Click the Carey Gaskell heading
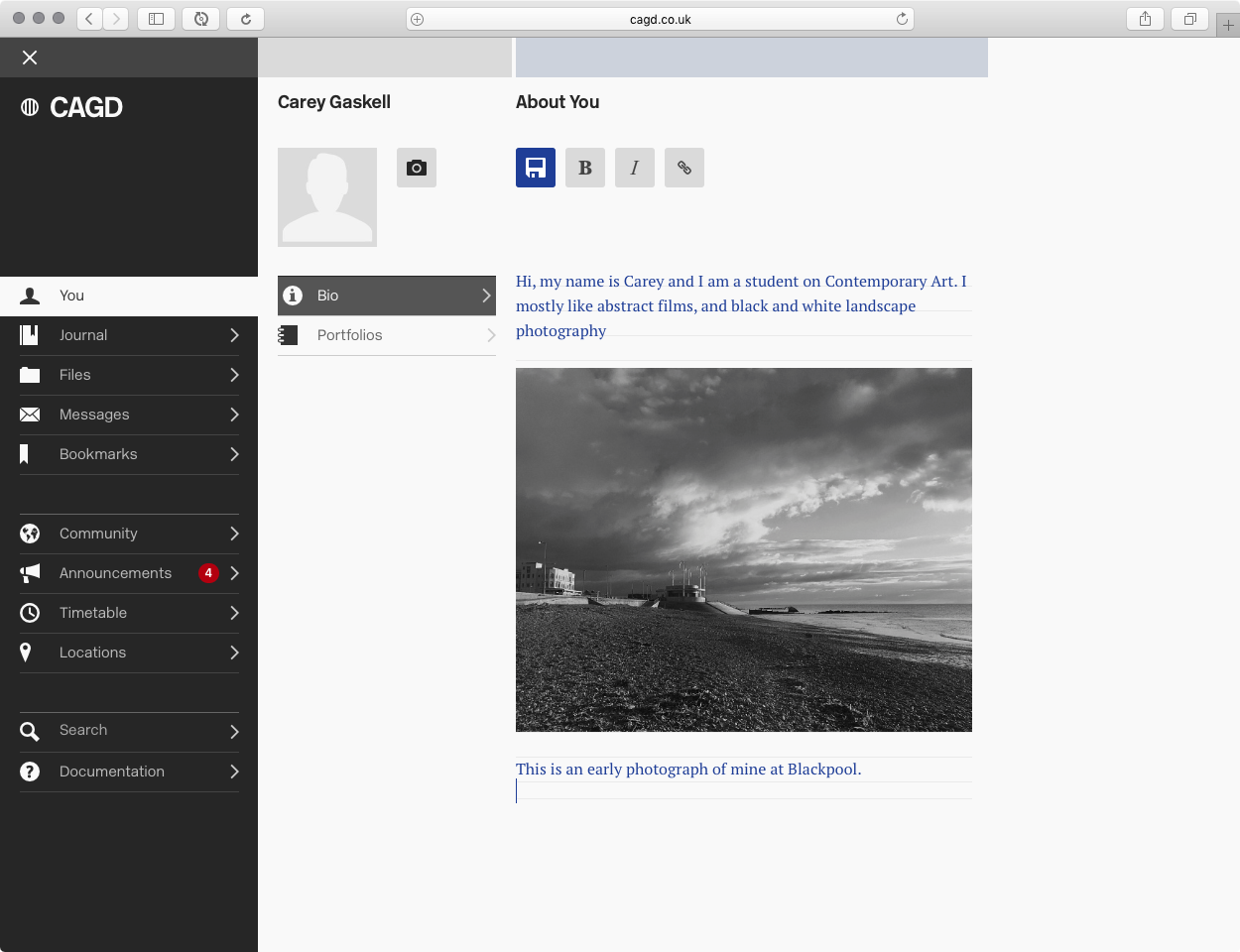Viewport: 1240px width, 952px height. click(334, 102)
